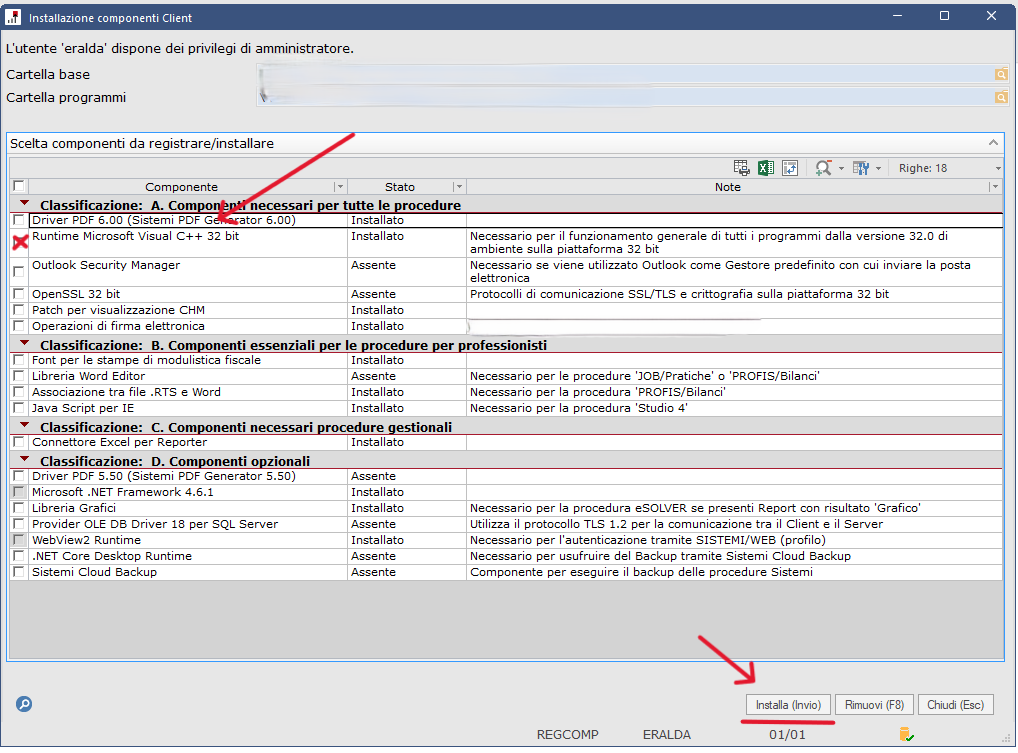Image resolution: width=1018 pixels, height=753 pixels.
Task: Click the Installa (Invio) button
Action: (x=788, y=705)
